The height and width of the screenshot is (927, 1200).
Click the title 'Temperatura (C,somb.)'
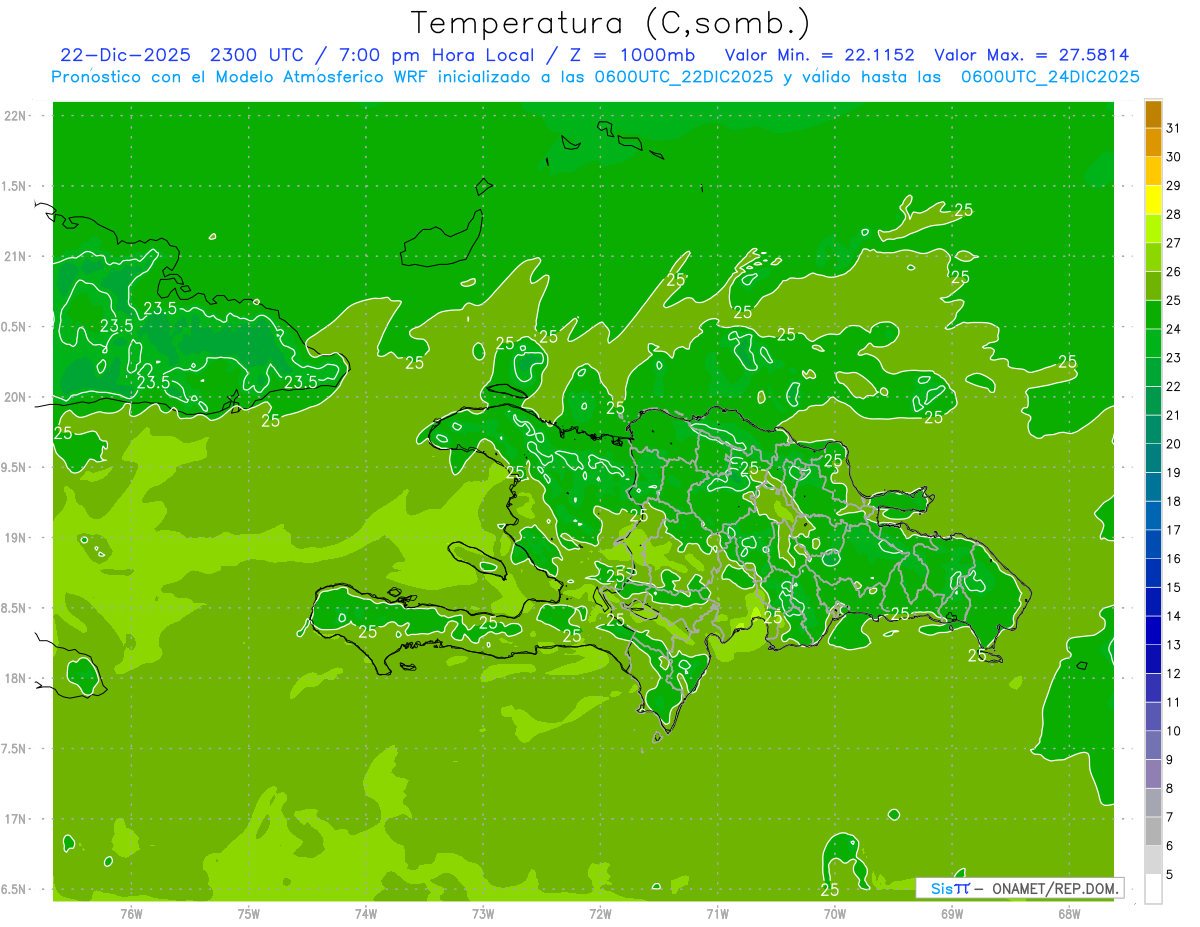click(x=611, y=23)
